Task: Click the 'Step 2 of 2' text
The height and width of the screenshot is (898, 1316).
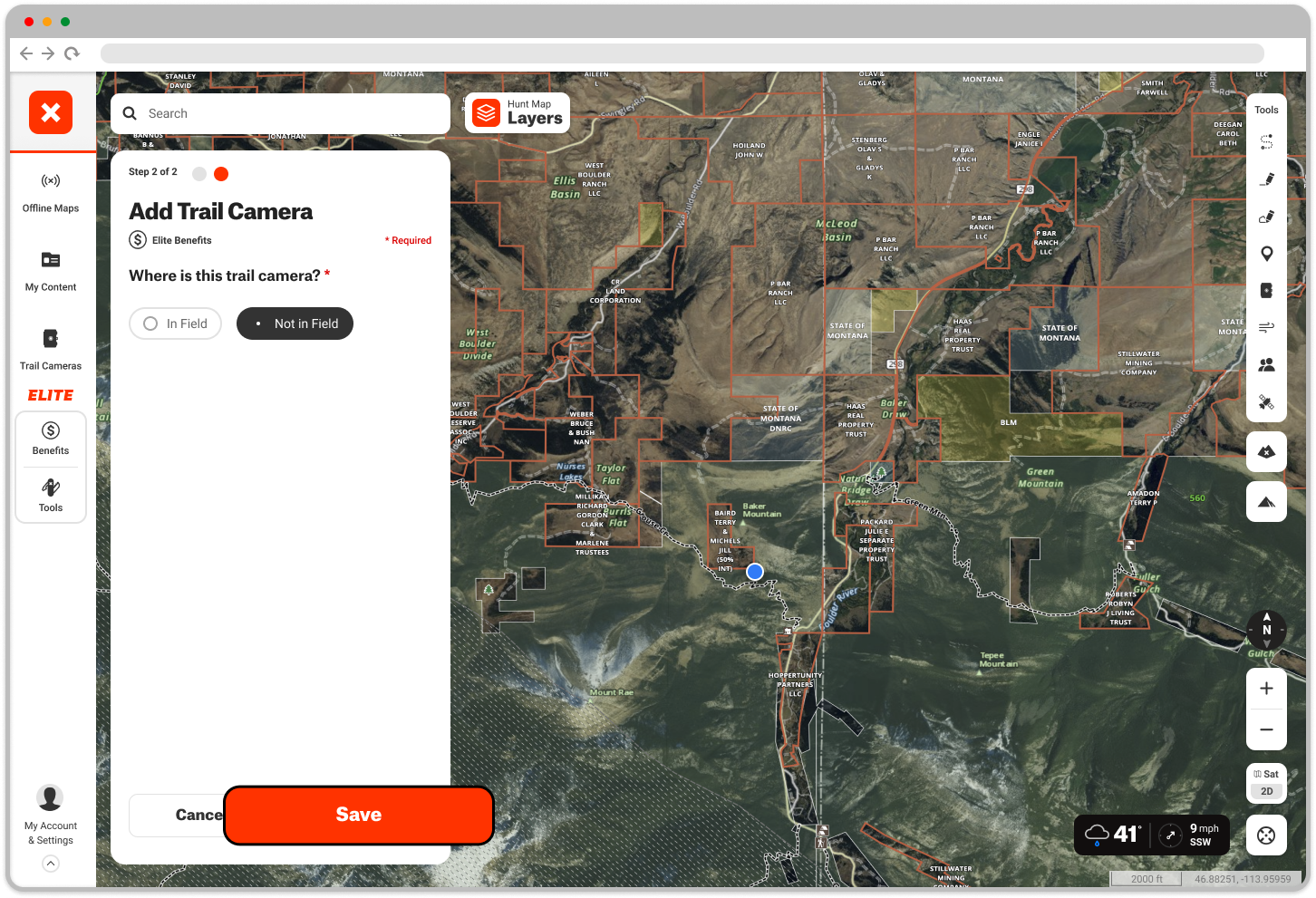Action: pyautogui.click(x=153, y=171)
